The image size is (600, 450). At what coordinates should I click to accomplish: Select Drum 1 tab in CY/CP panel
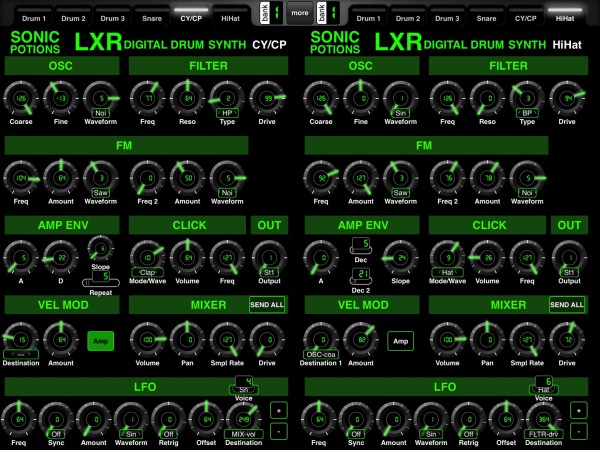[34, 15]
